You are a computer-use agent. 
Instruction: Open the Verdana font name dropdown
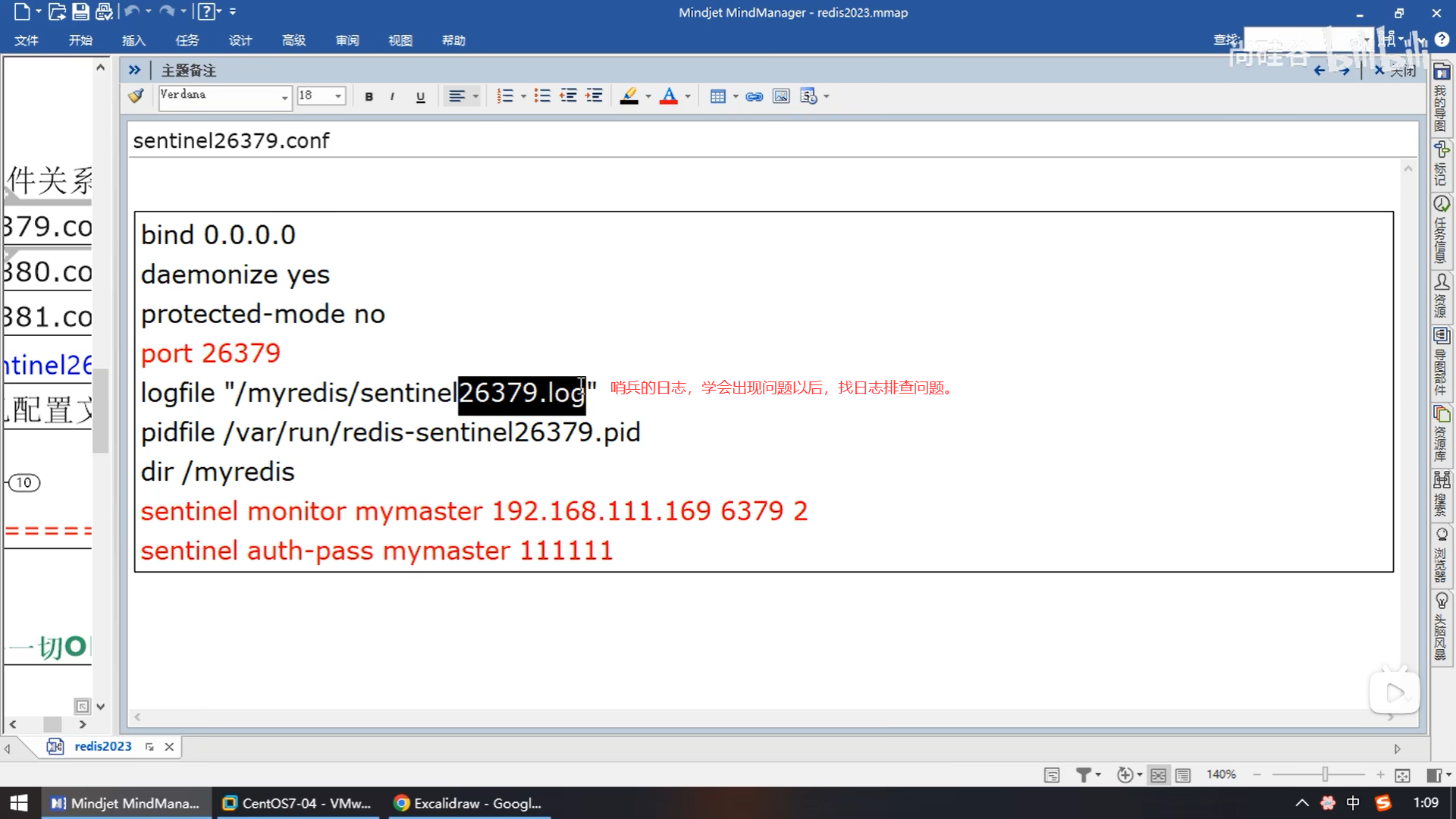(x=284, y=96)
